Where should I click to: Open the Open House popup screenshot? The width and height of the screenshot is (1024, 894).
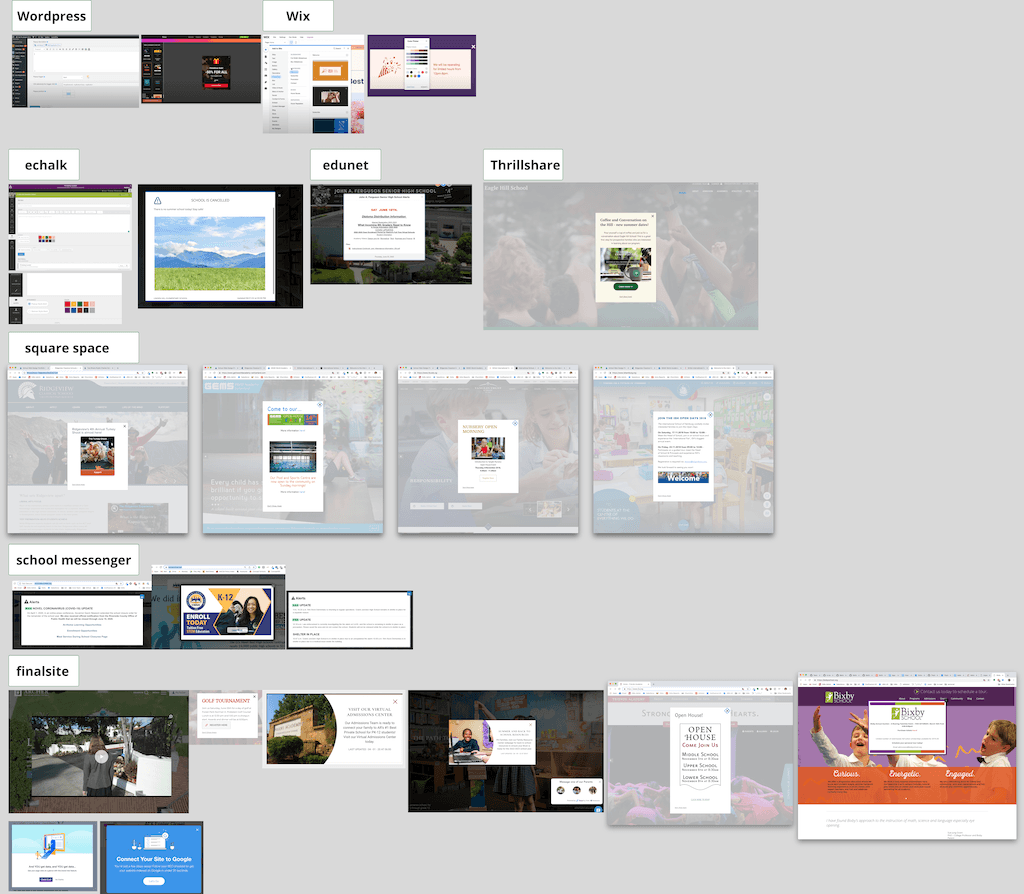coord(700,752)
